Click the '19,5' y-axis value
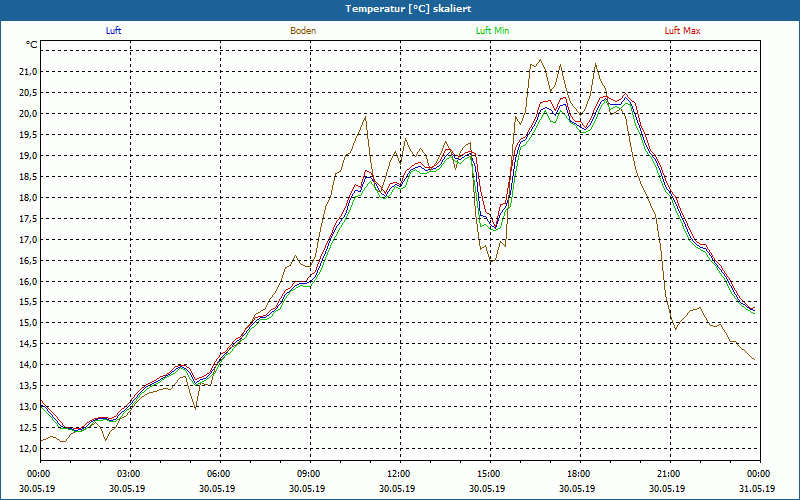This screenshot has height=500, width=800. [28, 135]
